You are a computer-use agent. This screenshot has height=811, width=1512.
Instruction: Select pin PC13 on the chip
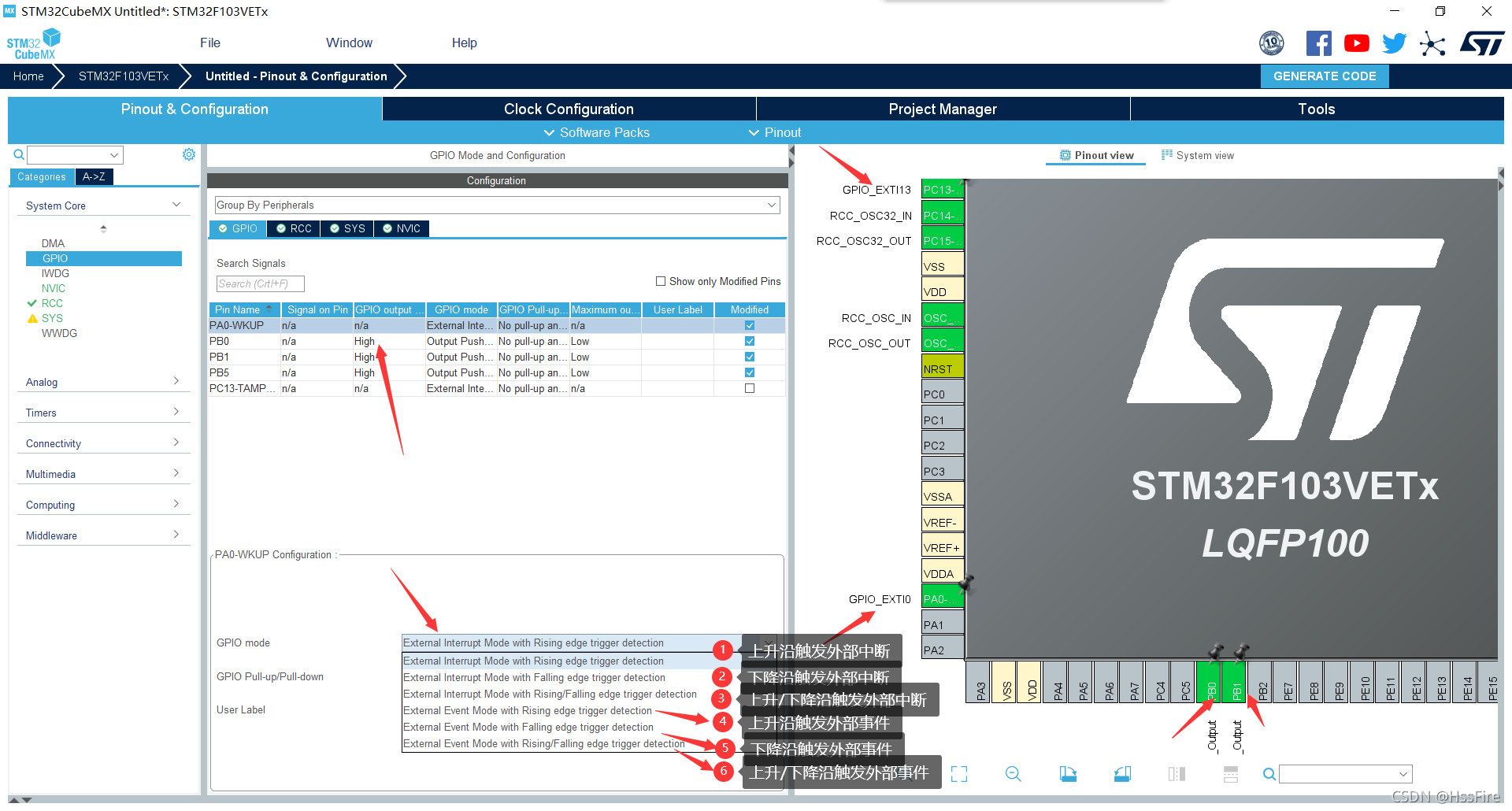pyautogui.click(x=942, y=190)
